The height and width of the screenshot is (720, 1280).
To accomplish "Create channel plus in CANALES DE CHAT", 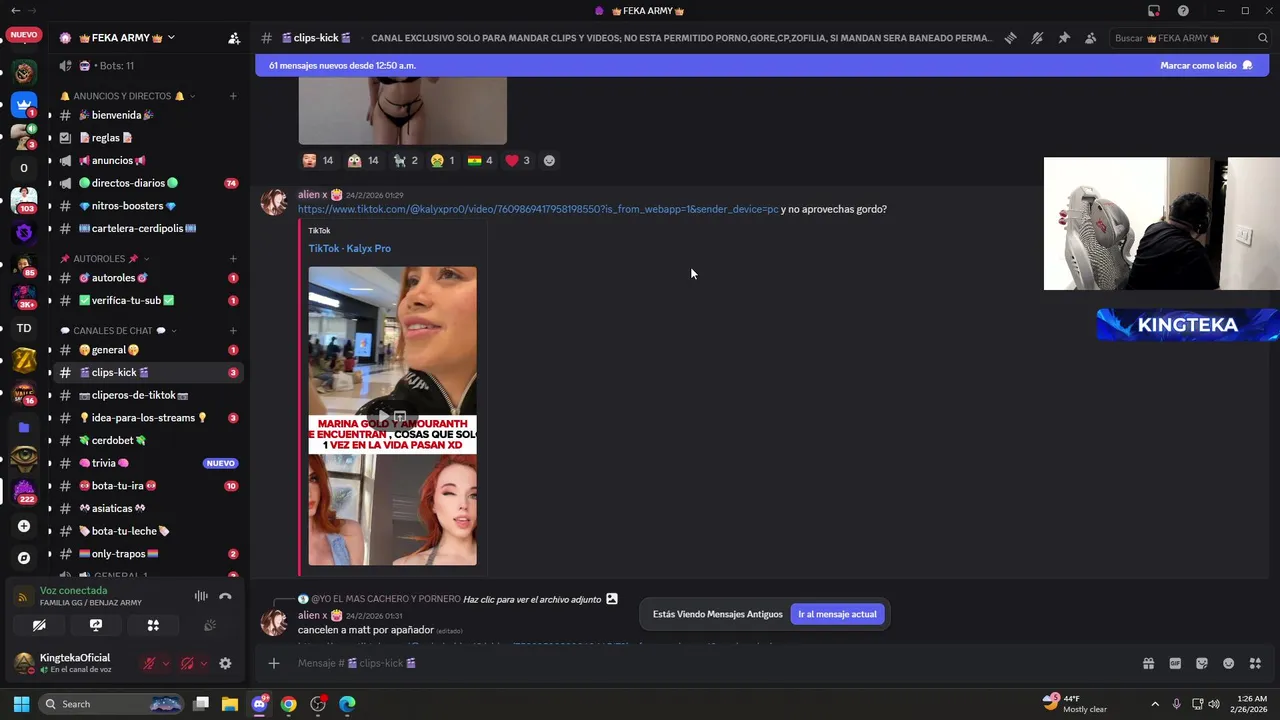I will (233, 330).
